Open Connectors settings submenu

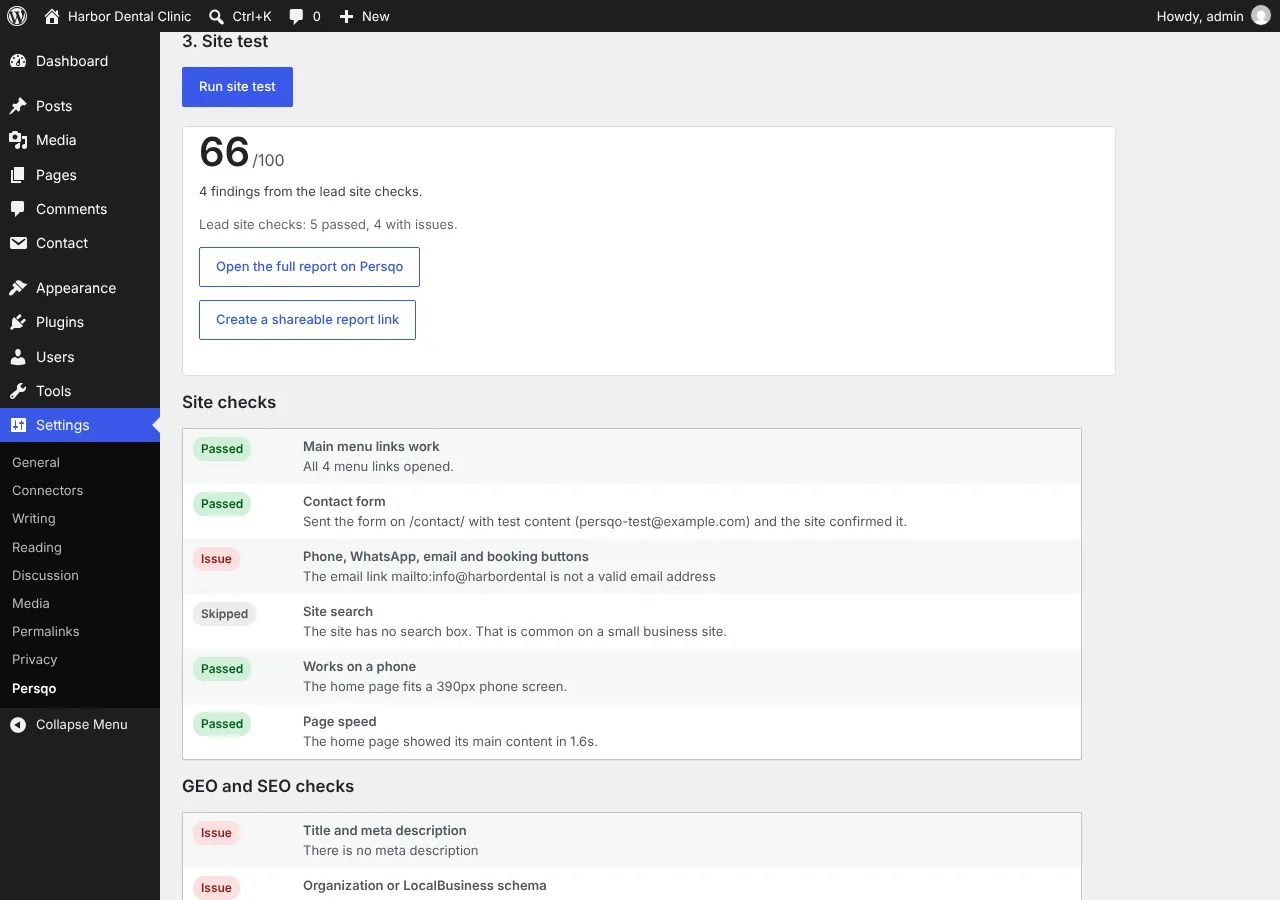pyautogui.click(x=47, y=490)
